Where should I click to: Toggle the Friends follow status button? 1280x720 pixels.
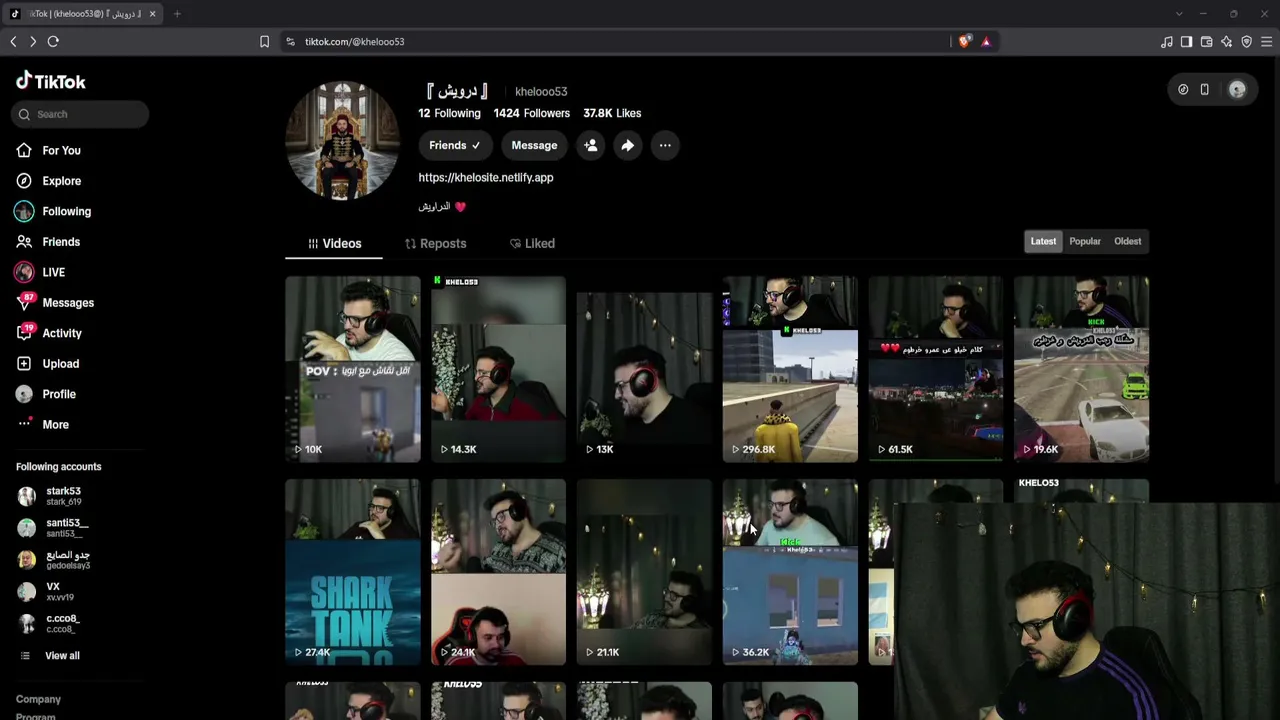(x=455, y=145)
